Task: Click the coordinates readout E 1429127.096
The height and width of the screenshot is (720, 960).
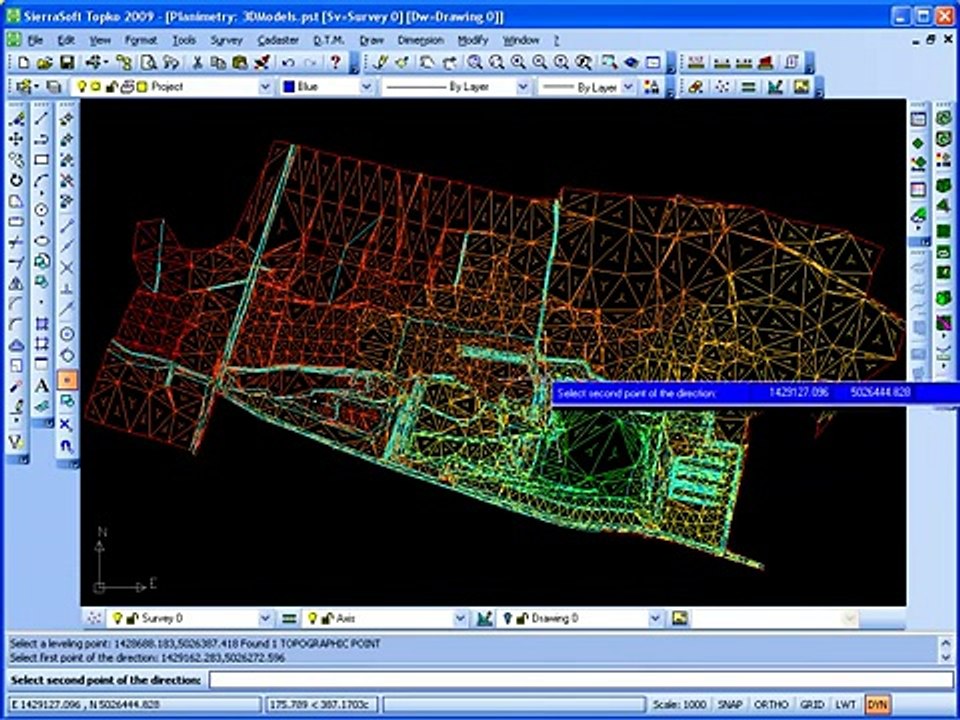Action: coord(133,705)
